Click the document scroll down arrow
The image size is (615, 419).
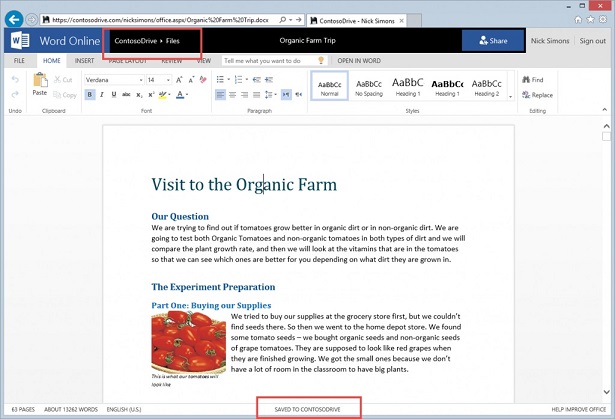click(606, 392)
